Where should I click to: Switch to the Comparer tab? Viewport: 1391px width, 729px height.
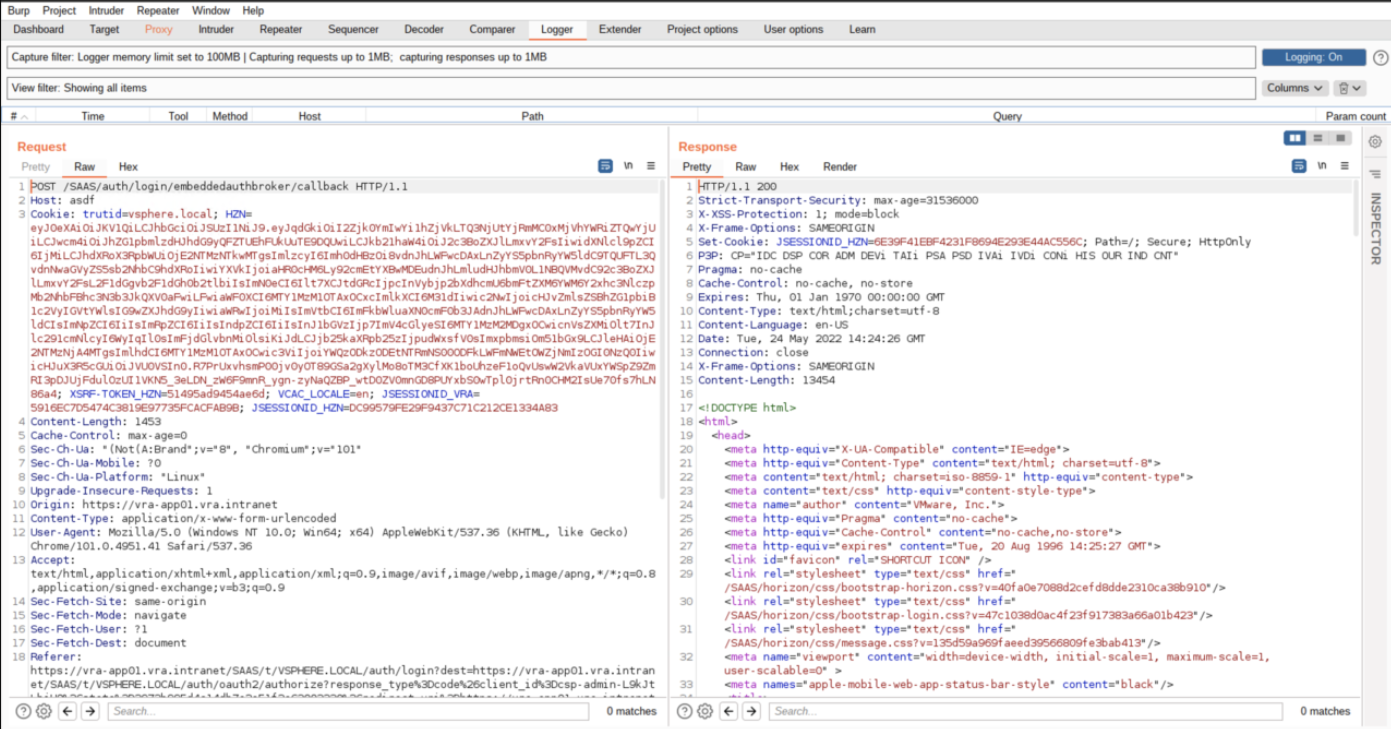(492, 29)
